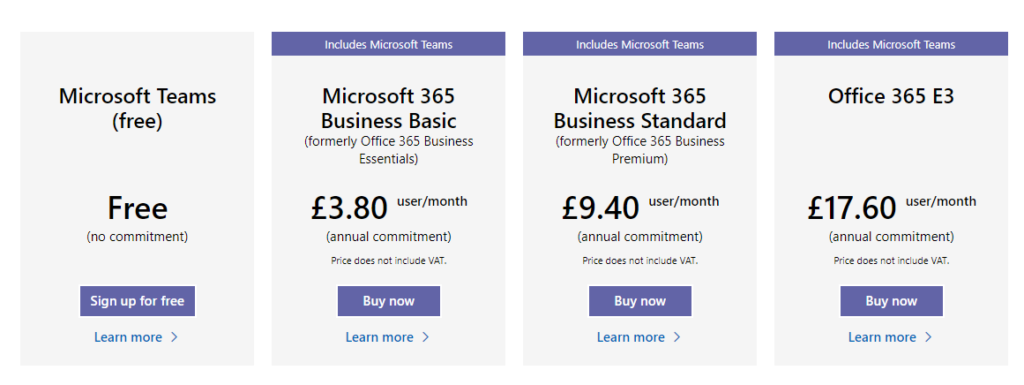Select the Includes Microsoft Teams banner above Business Standard
The image size is (1024, 385).
coord(640,44)
